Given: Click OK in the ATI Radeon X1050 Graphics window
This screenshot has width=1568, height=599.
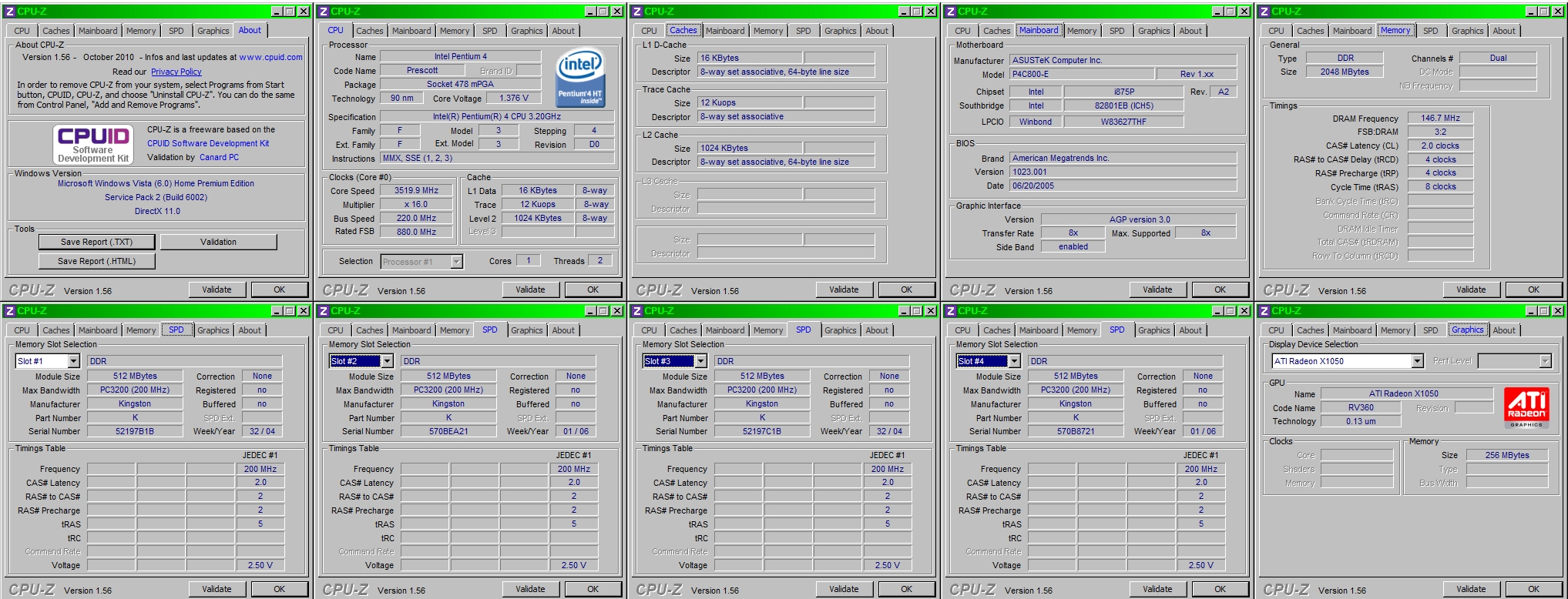Looking at the screenshot, I should coord(1534,589).
